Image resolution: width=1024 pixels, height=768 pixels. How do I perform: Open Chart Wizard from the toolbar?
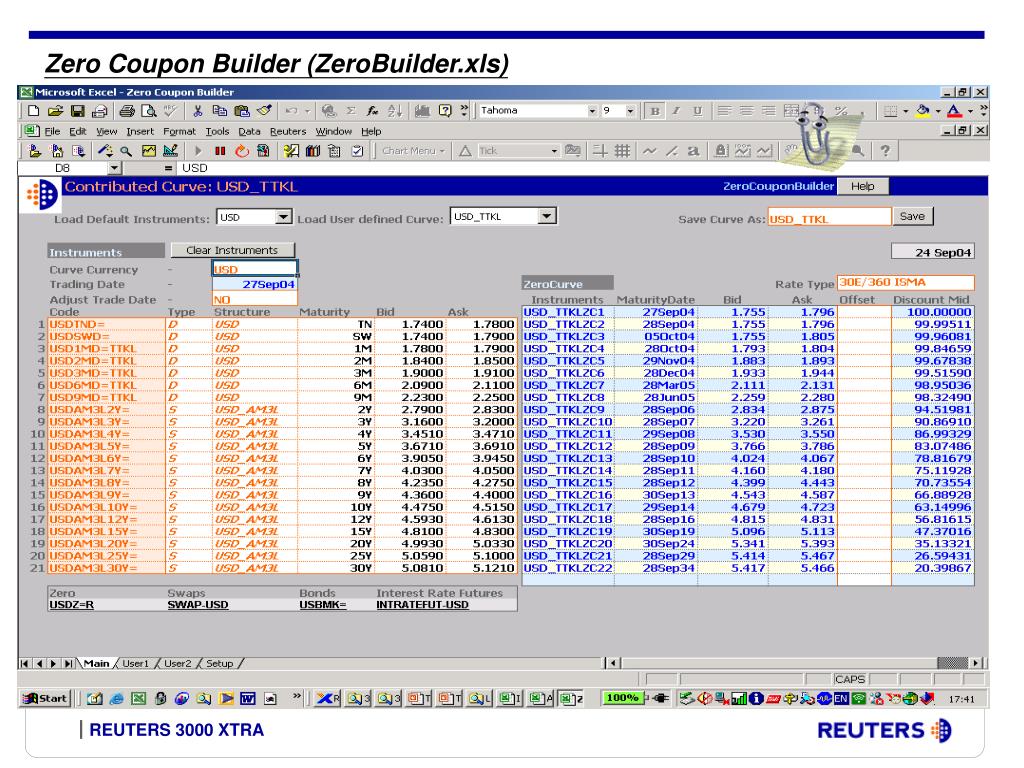pos(422,111)
